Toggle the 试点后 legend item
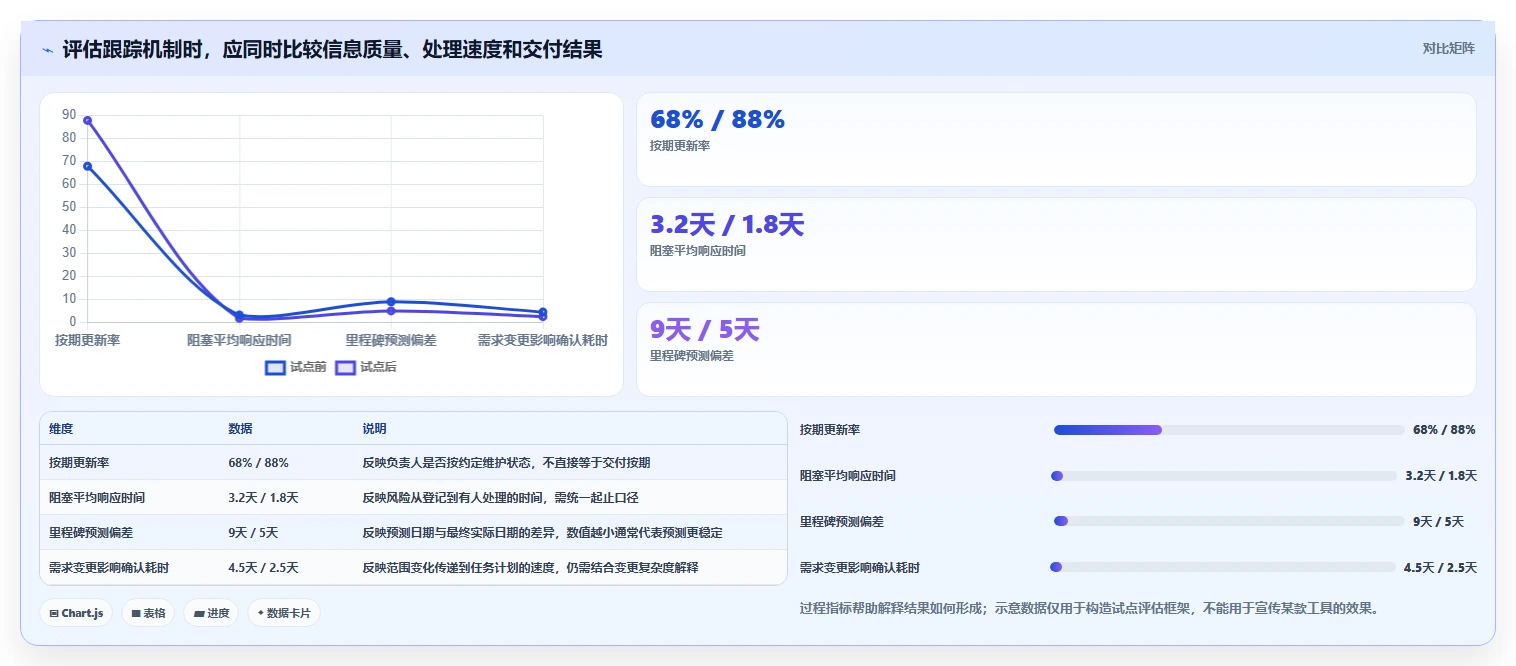Screen dimensions: 1516x666 click(366, 367)
